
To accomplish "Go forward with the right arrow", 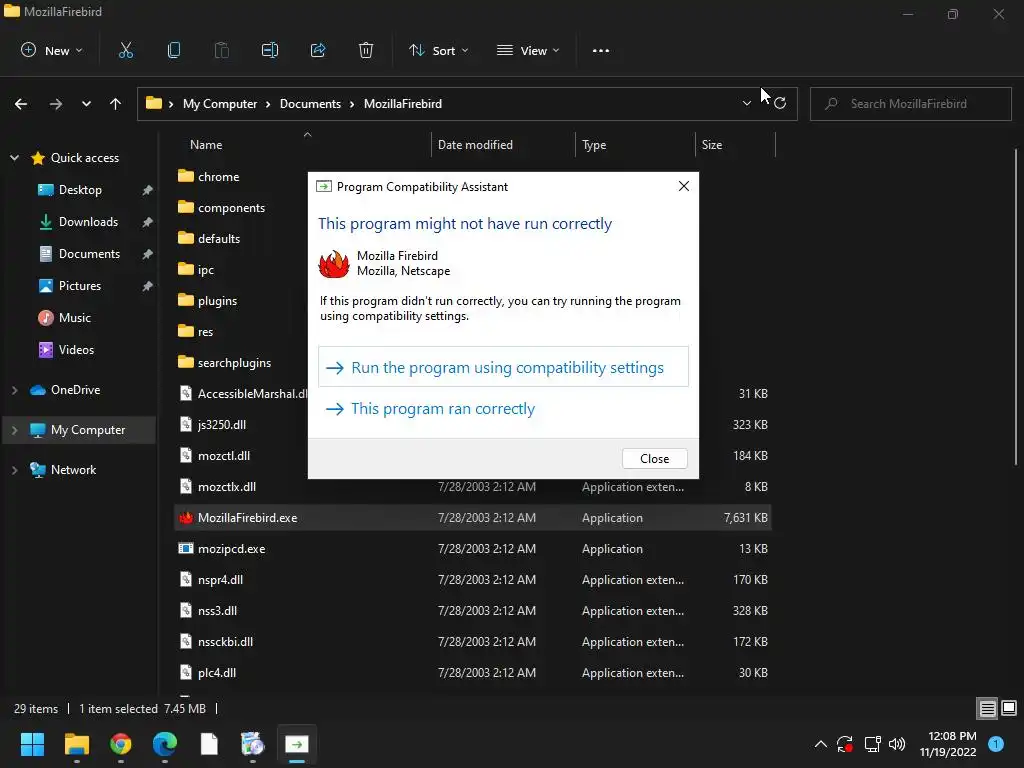I will 56,104.
